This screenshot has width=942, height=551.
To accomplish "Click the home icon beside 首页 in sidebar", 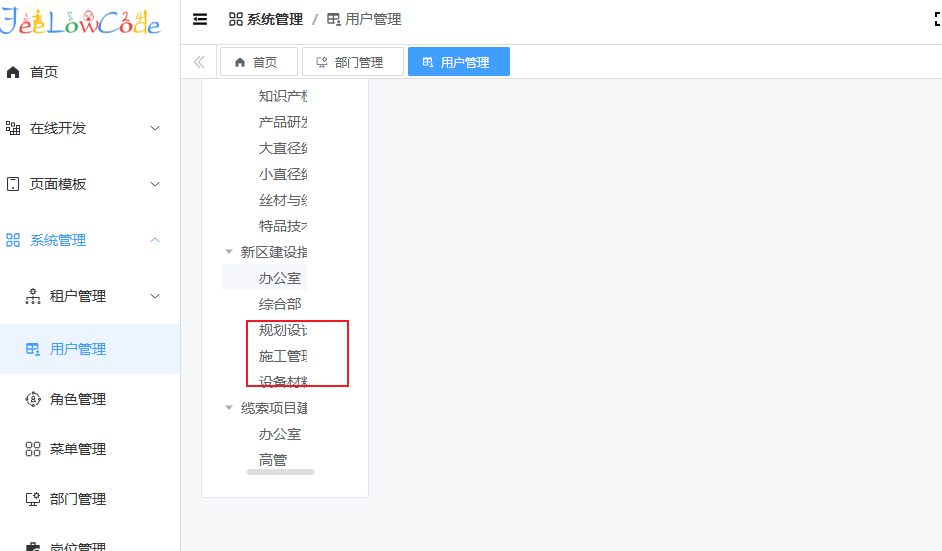I will [x=13, y=72].
